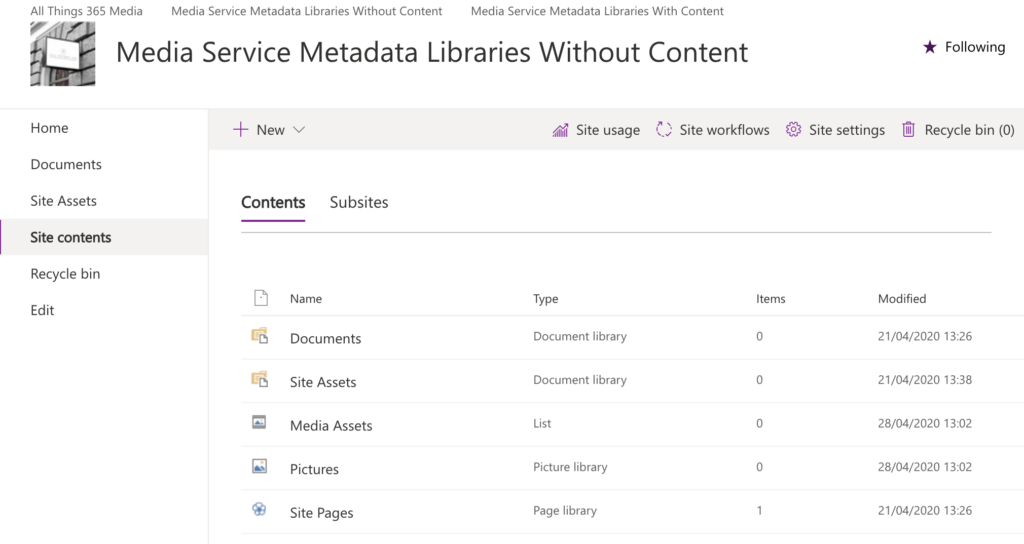Click the Following label in the header
The image size is (1024, 544).
(x=975, y=47)
